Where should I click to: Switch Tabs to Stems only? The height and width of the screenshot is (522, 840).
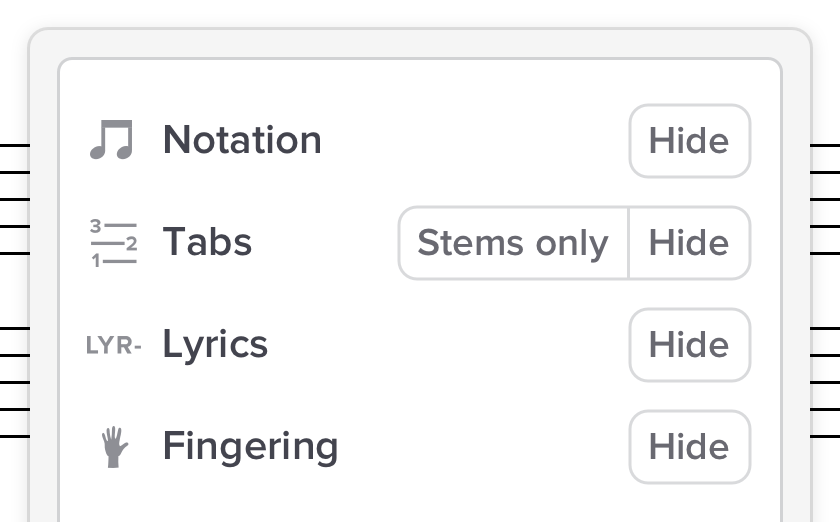[x=513, y=243]
